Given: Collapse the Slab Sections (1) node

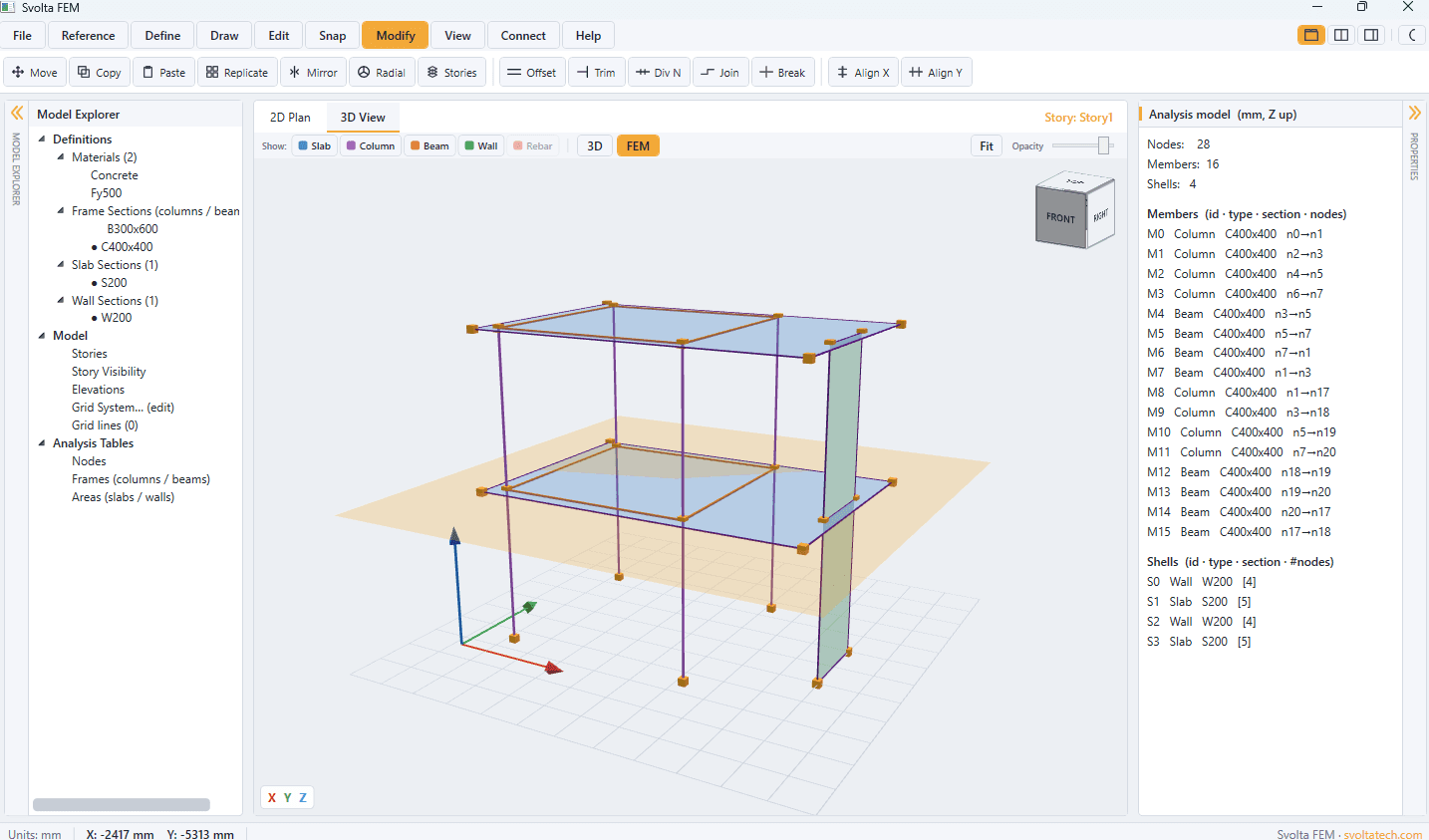Looking at the screenshot, I should [61, 265].
